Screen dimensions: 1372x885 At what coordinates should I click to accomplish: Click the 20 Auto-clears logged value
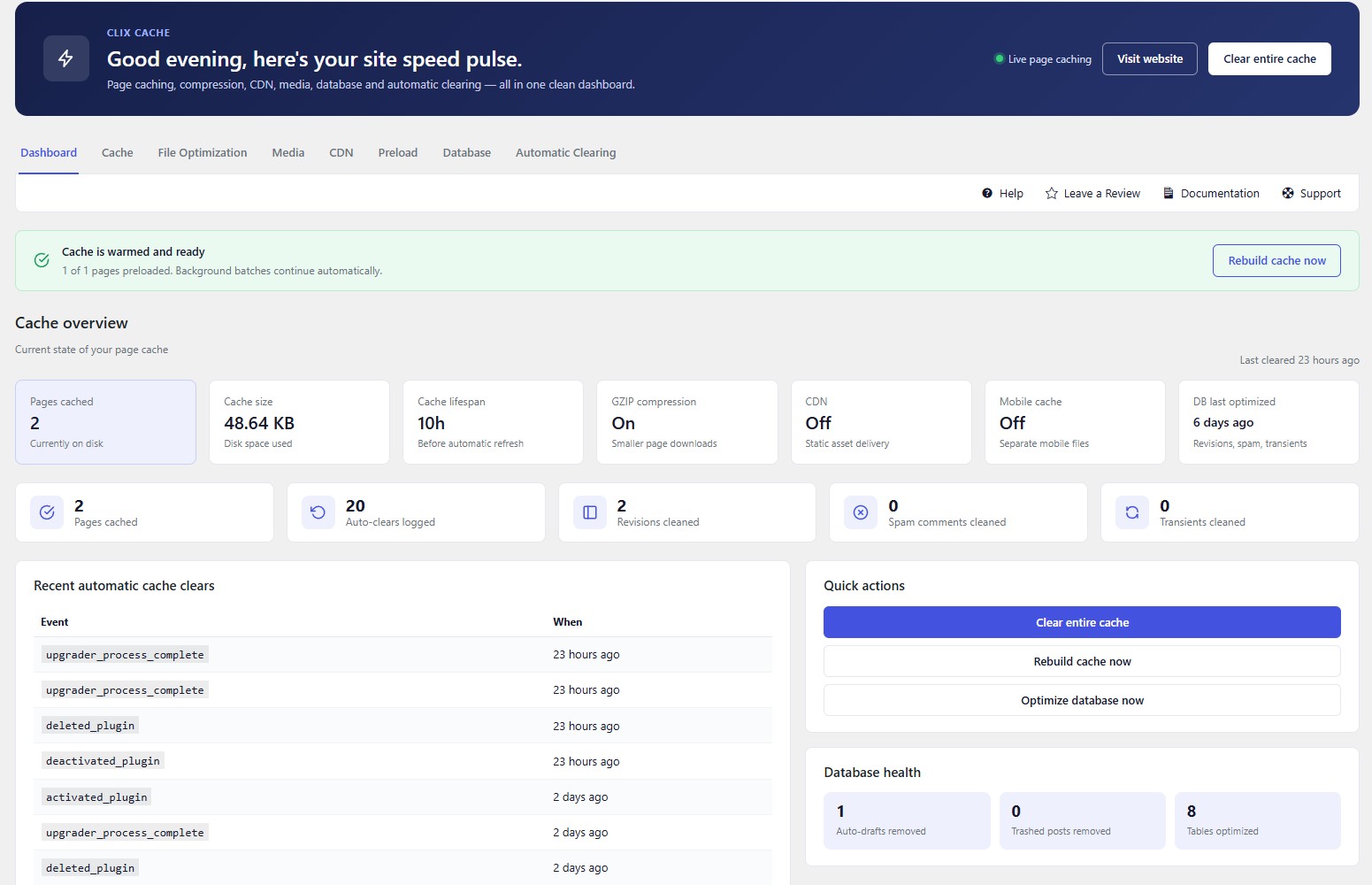click(356, 505)
